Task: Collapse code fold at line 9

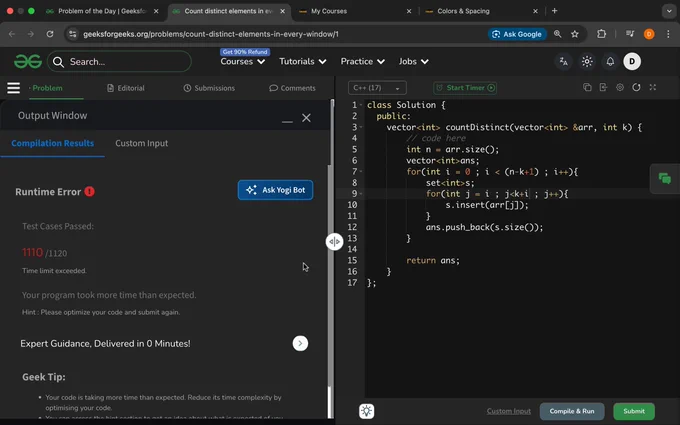Action: (x=361, y=194)
